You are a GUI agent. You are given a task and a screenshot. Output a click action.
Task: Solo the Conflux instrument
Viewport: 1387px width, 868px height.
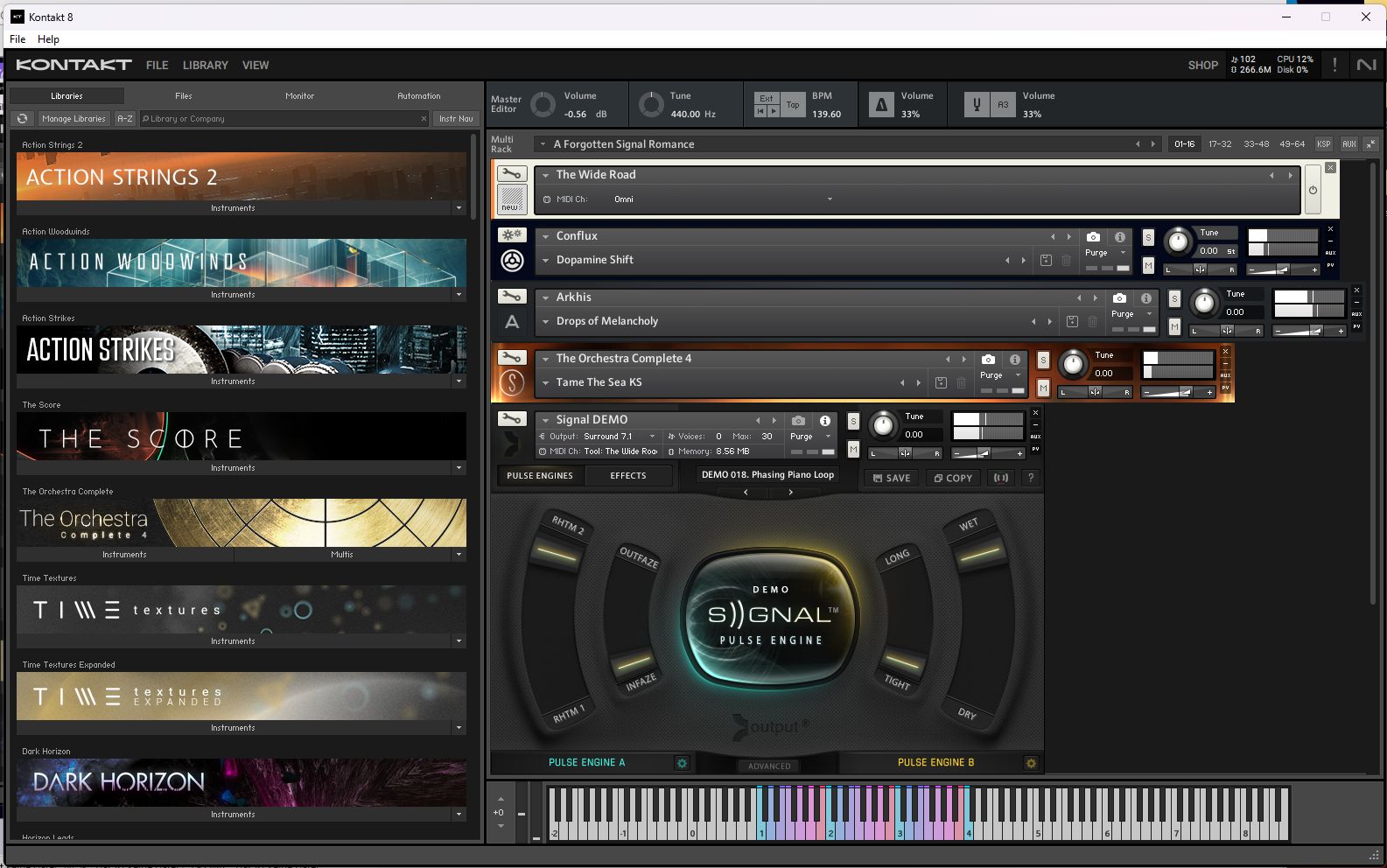[x=1148, y=238]
